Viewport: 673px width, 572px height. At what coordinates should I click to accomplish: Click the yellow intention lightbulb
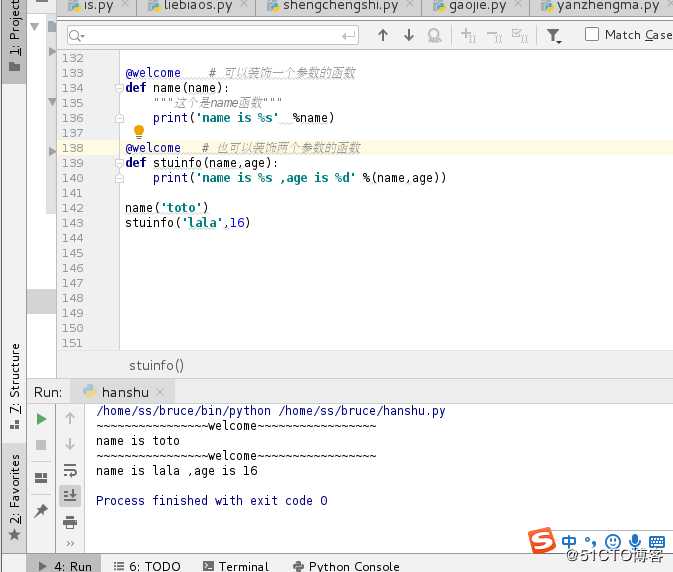pyautogui.click(x=139, y=131)
